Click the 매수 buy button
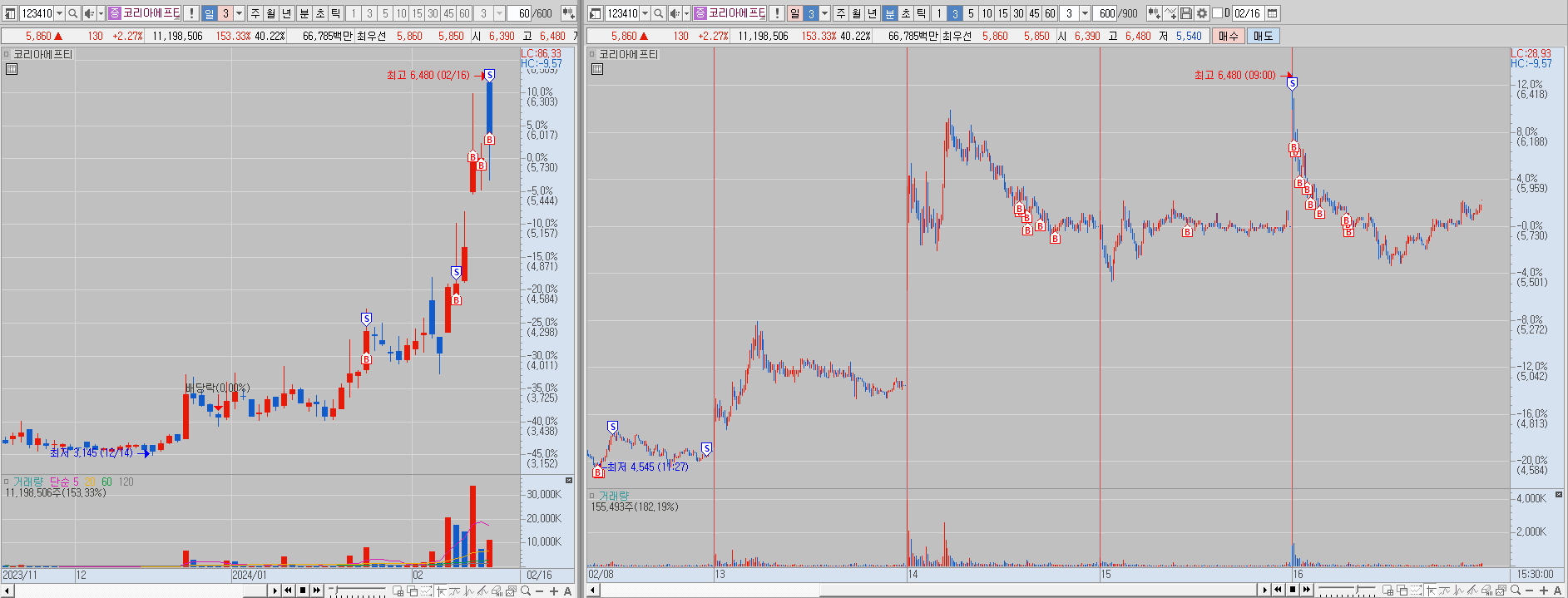This screenshot has height=598, width=1568. 1228,36
